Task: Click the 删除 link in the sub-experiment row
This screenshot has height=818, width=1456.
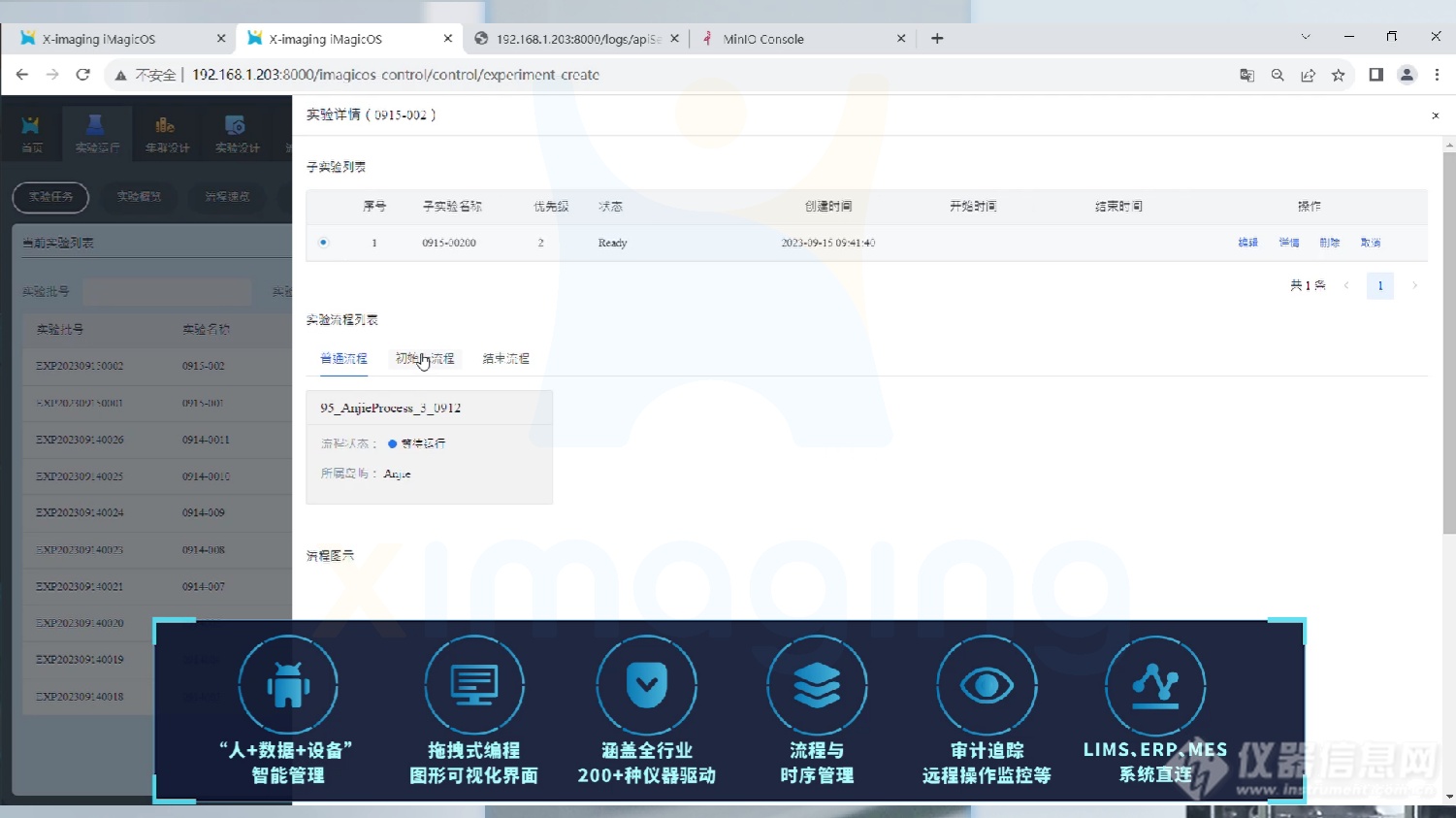Action: [1329, 243]
